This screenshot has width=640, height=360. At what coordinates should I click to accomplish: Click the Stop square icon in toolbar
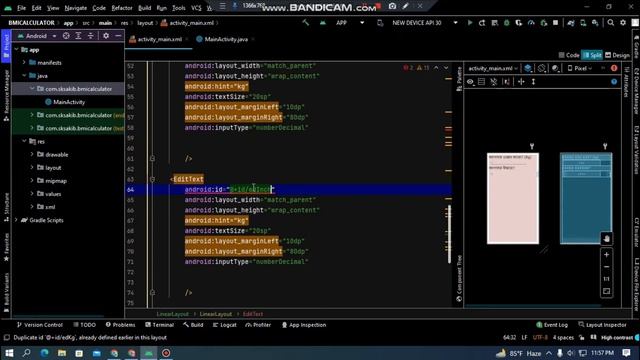coord(556,23)
